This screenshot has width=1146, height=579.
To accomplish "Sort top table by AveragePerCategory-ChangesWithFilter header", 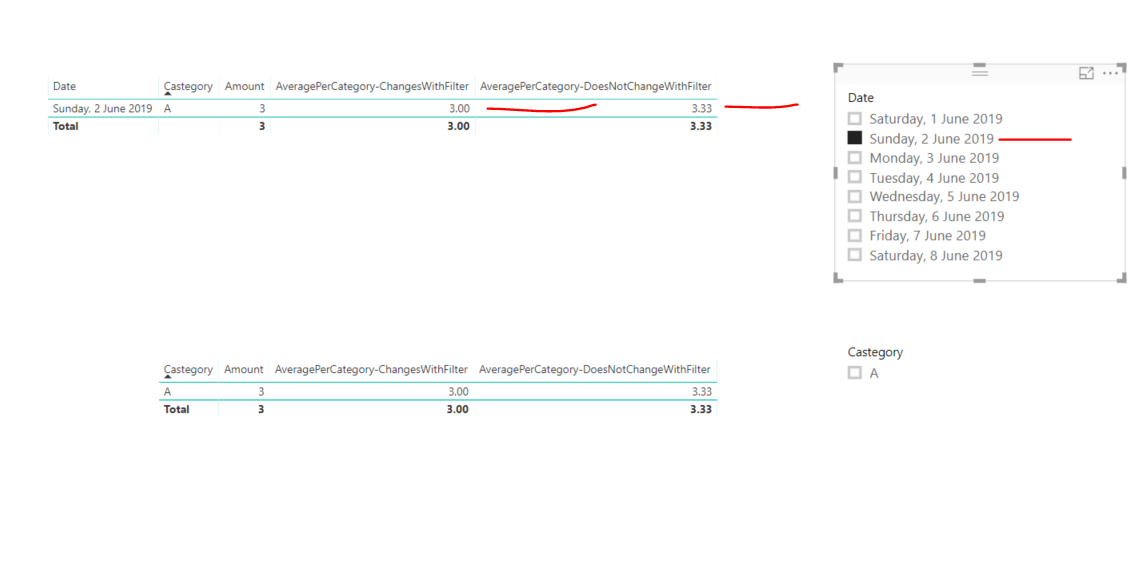I will coord(372,86).
